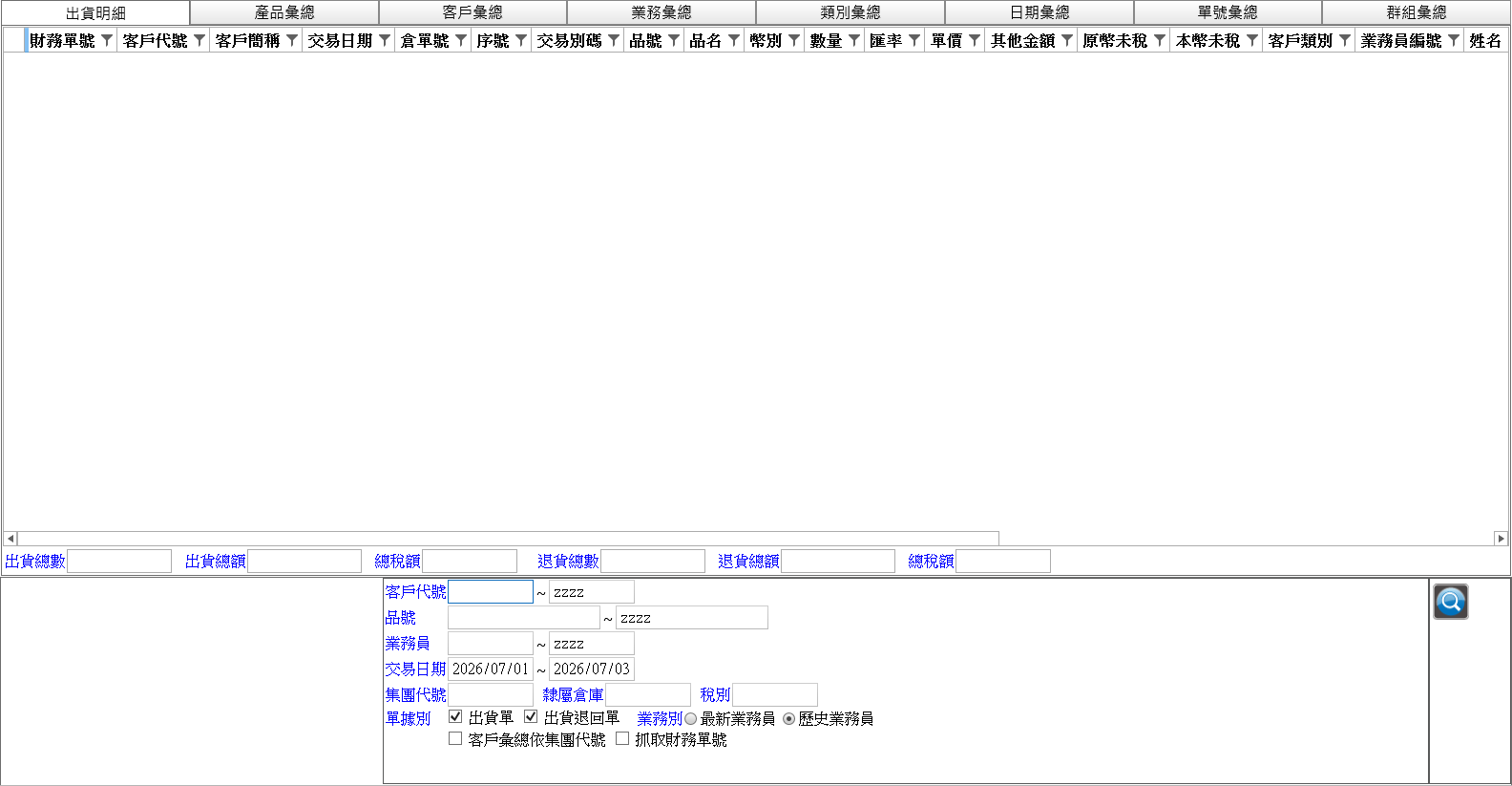Switch to the 業務彙總 tab
The height and width of the screenshot is (786, 1512).
661,12
